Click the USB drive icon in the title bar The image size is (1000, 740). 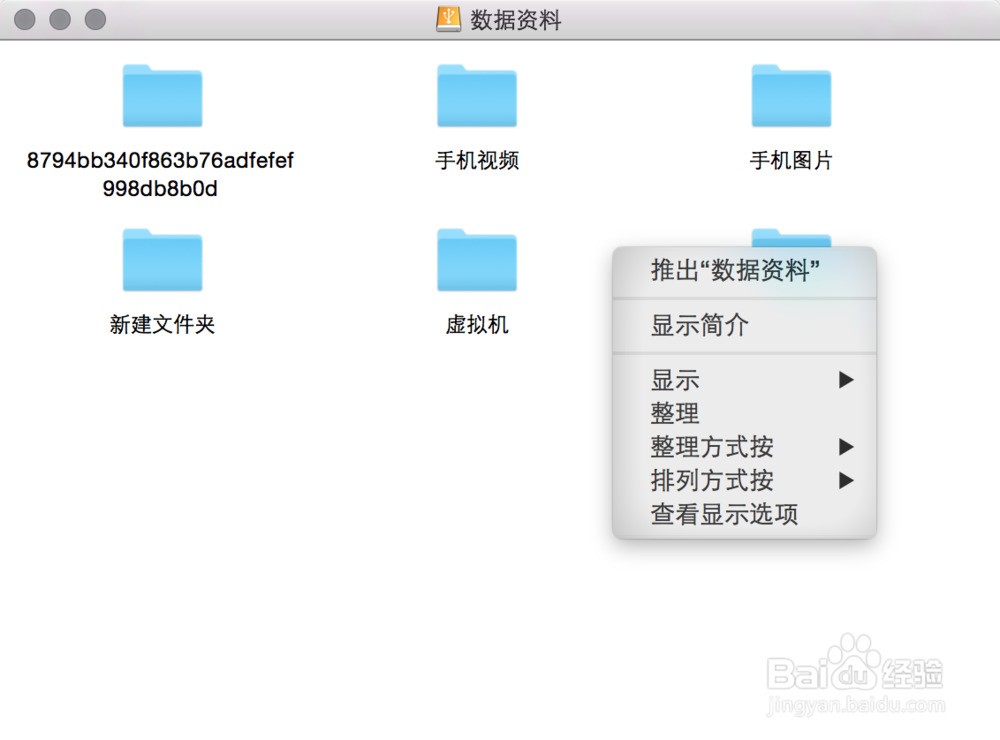(446, 18)
